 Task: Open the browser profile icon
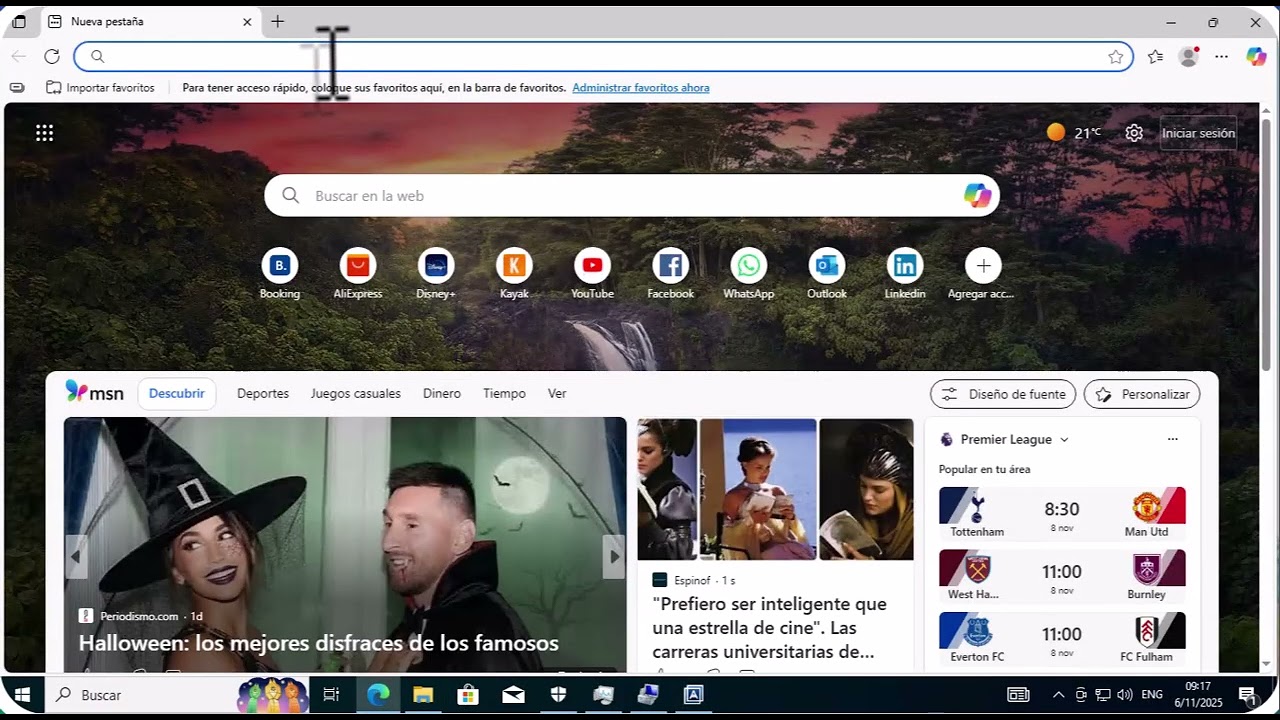point(1188,57)
